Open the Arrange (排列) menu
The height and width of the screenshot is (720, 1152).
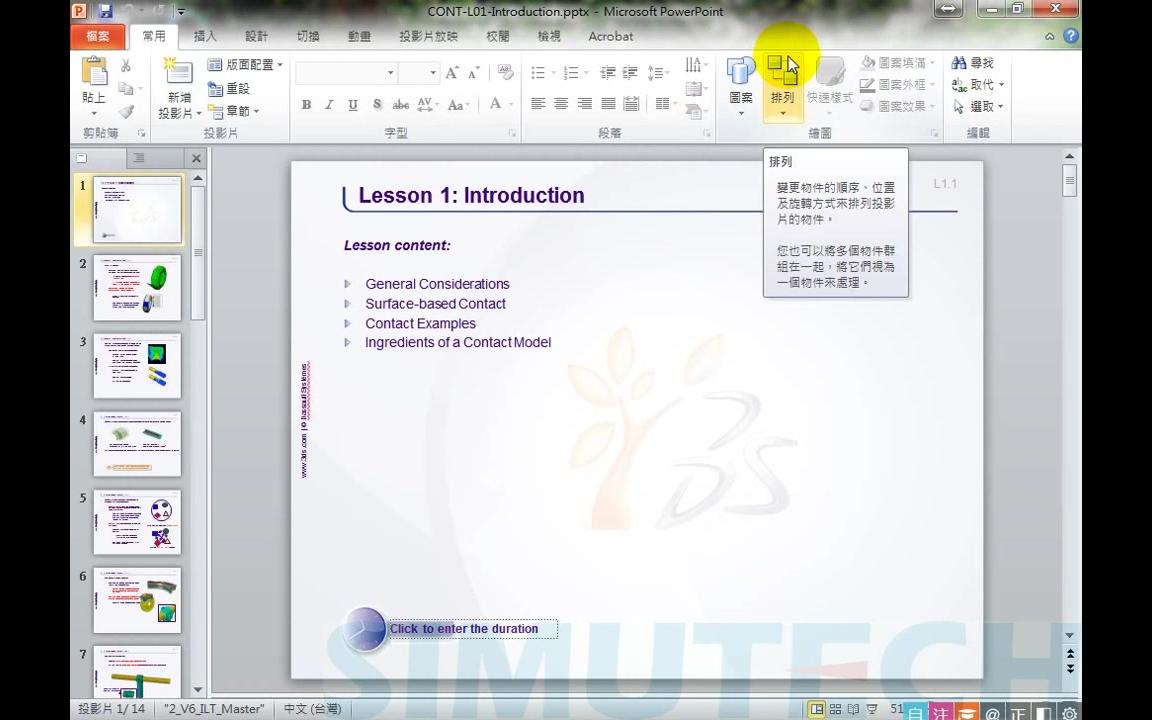(x=783, y=87)
